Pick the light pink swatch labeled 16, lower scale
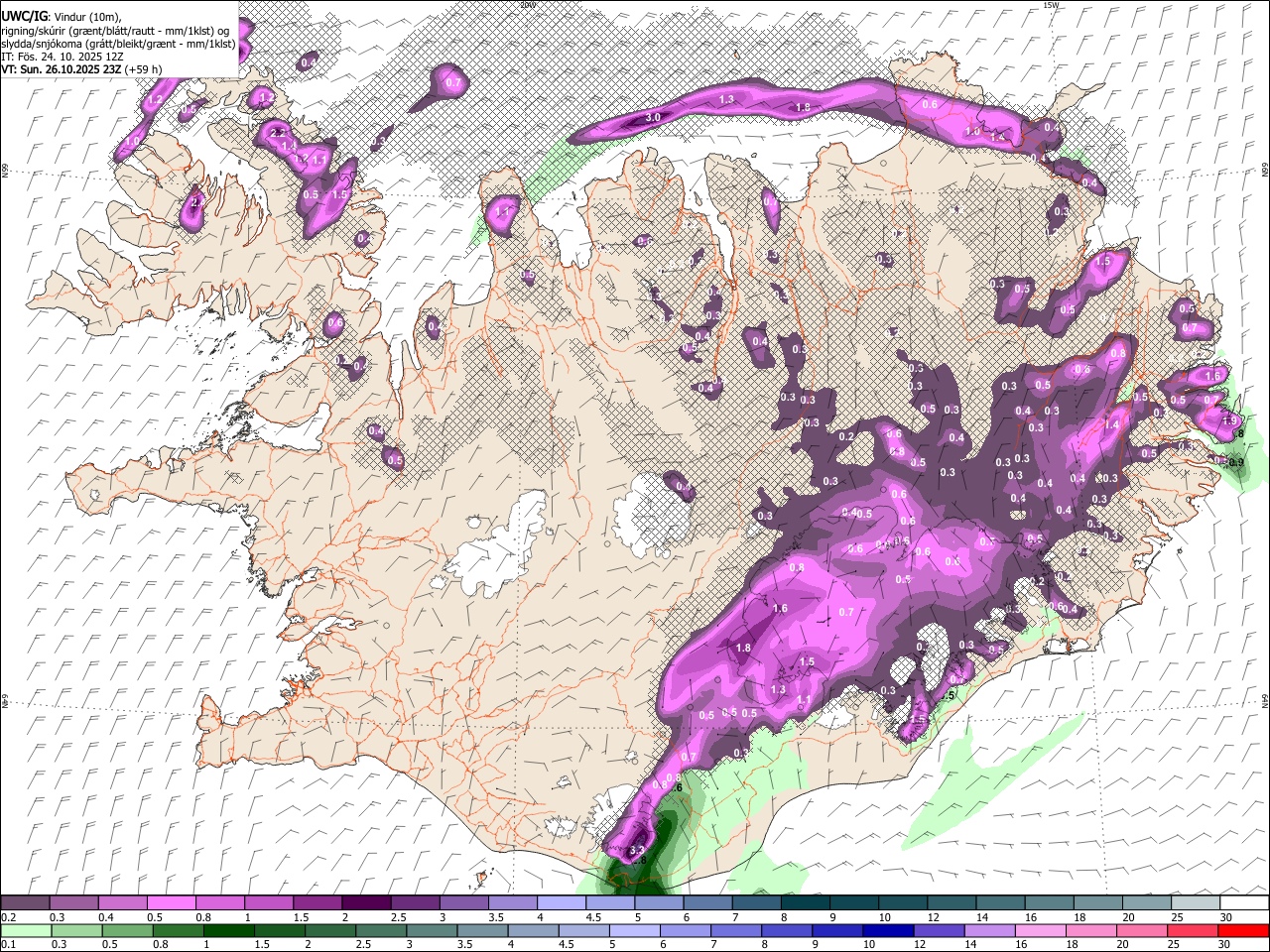This screenshot has height=952, width=1270. click(1039, 931)
